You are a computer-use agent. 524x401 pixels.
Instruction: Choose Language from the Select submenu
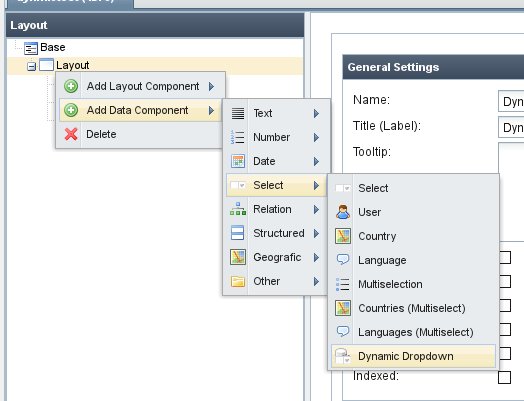point(413,260)
